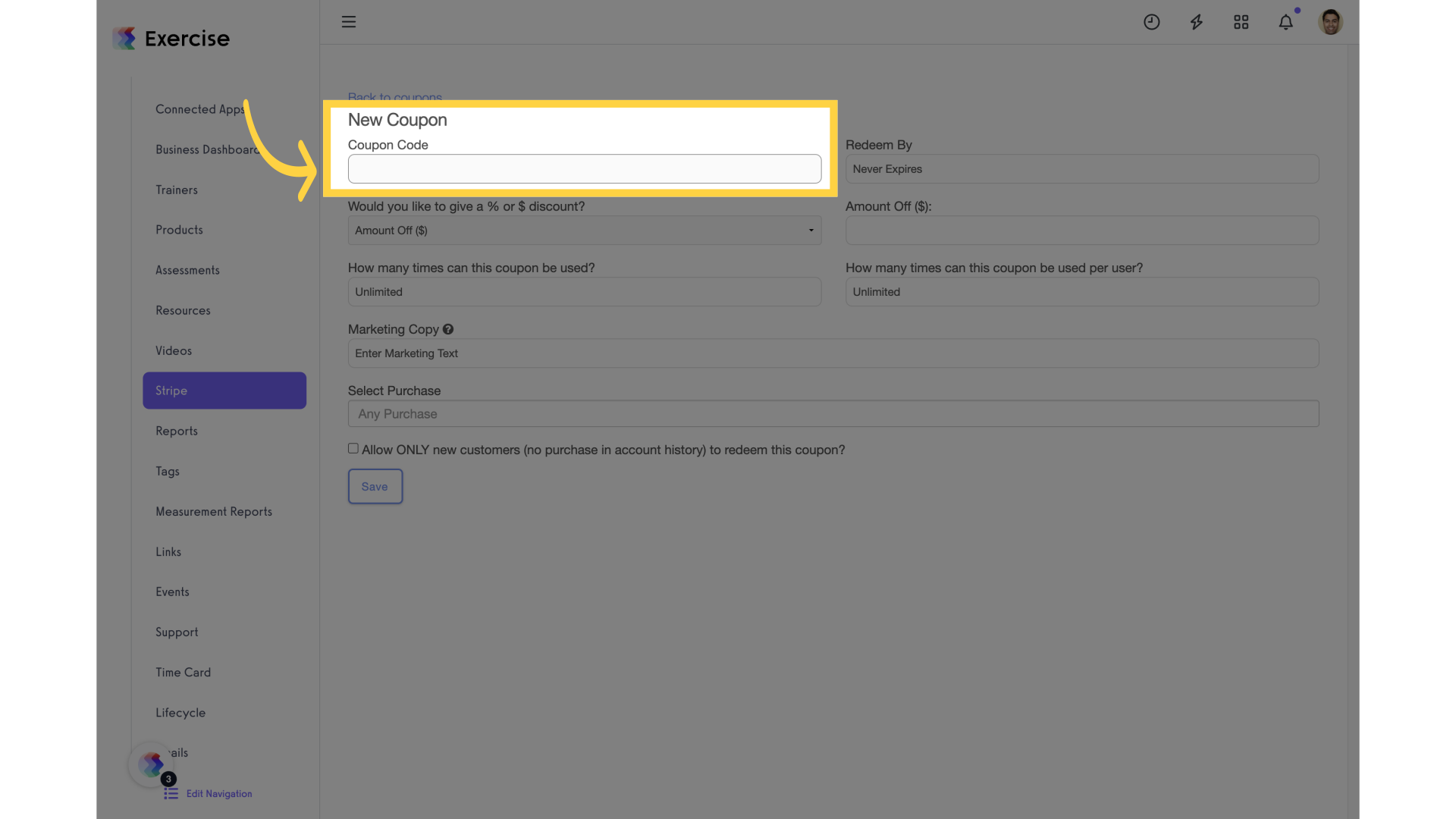The width and height of the screenshot is (1456, 819).
Task: Open the user profile avatar
Action: pos(1330,22)
